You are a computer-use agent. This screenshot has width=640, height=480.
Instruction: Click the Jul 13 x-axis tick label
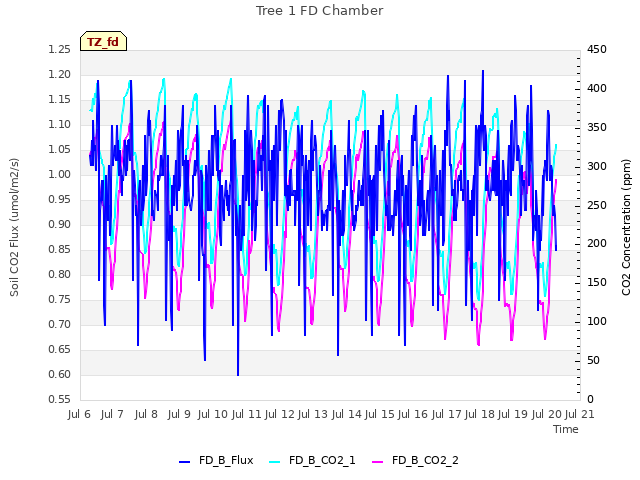[x=313, y=414]
